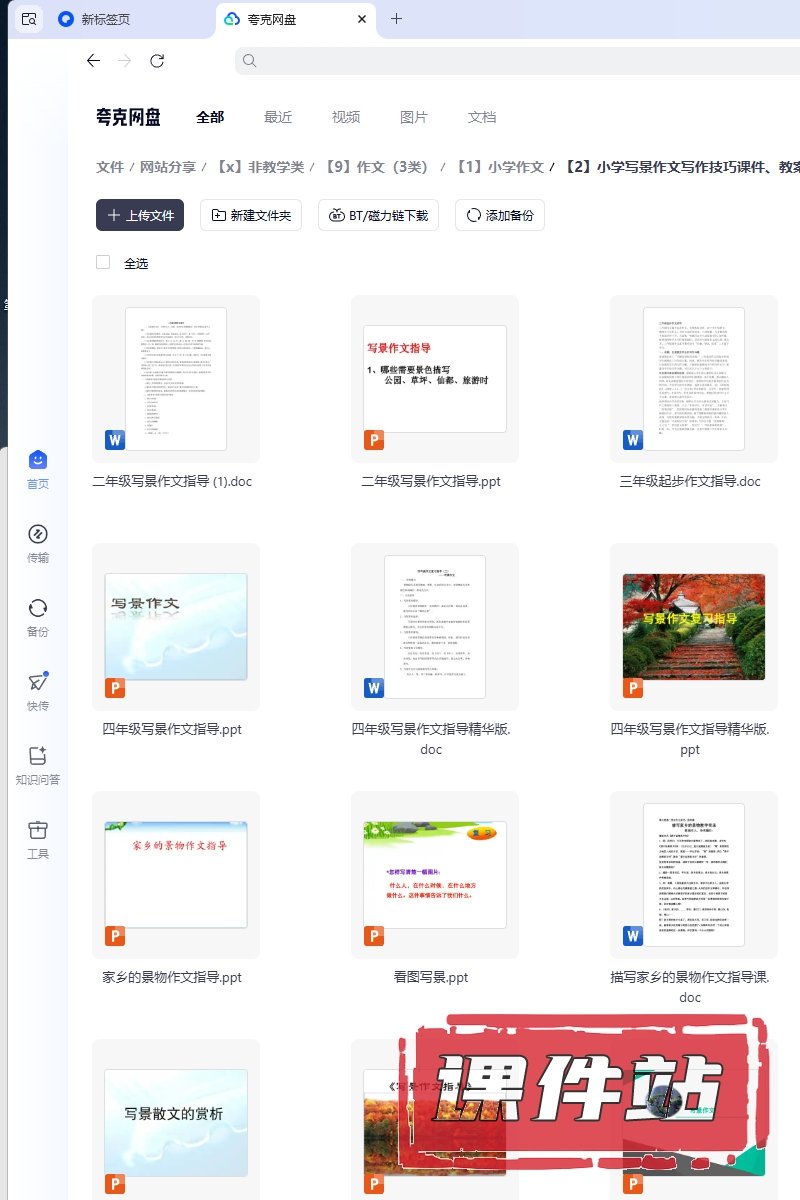
Task: Click the 快传 quick send icon
Action: [x=37, y=683]
